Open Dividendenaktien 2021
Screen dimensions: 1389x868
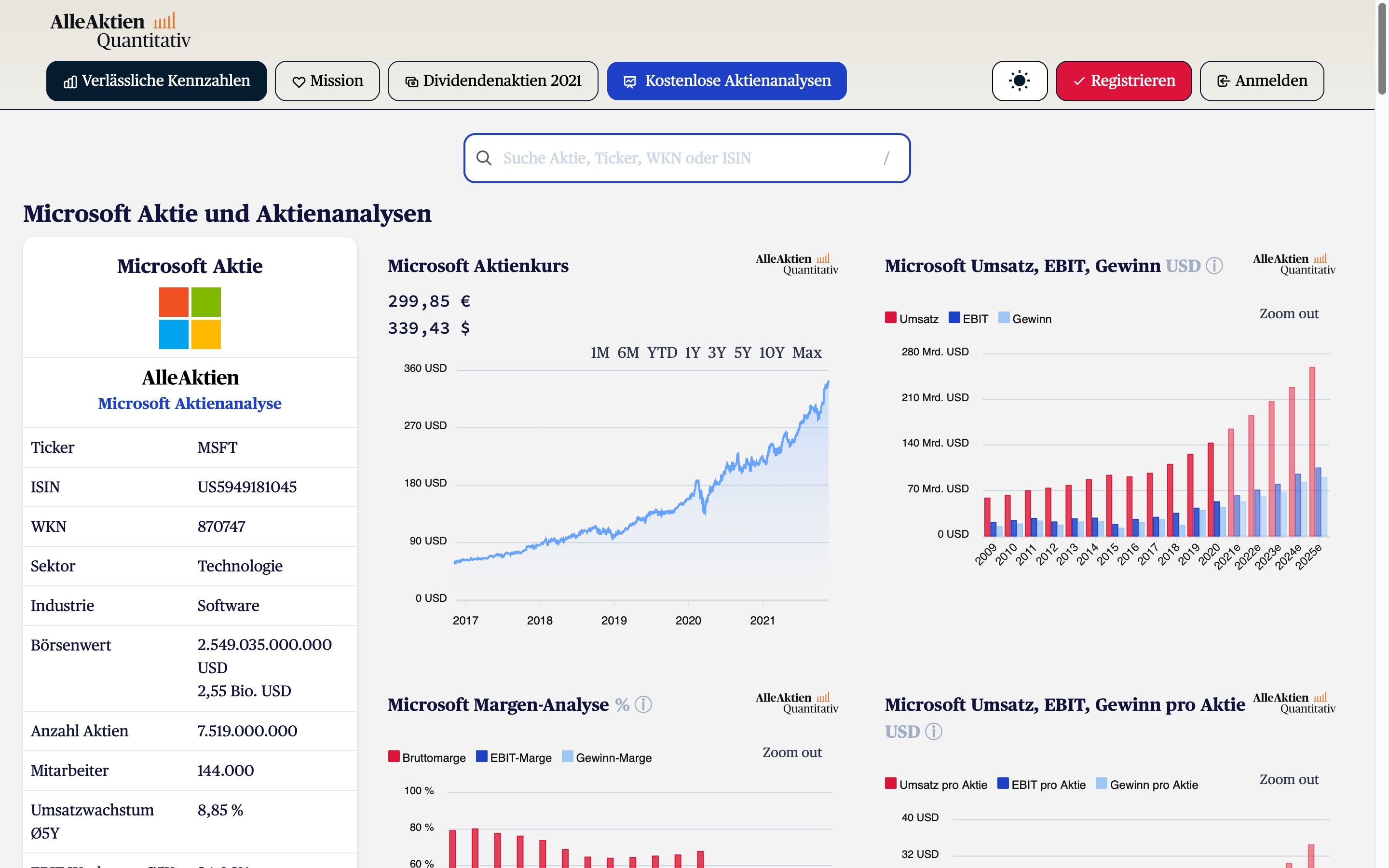coord(493,81)
